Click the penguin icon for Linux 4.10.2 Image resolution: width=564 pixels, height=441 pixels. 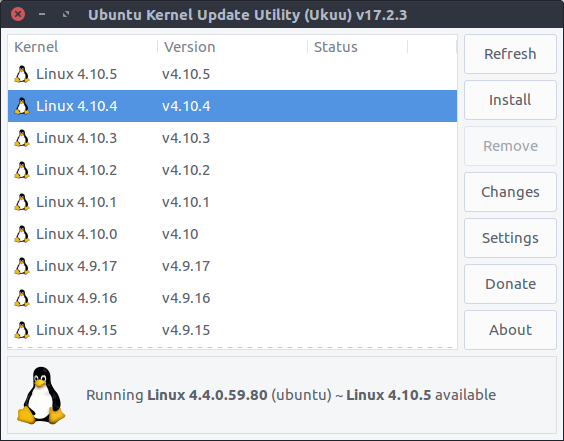(22, 170)
